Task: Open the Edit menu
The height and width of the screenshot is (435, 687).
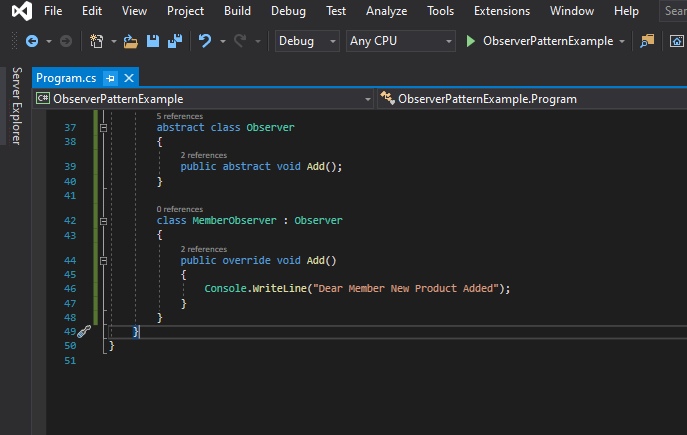Action: tap(92, 11)
